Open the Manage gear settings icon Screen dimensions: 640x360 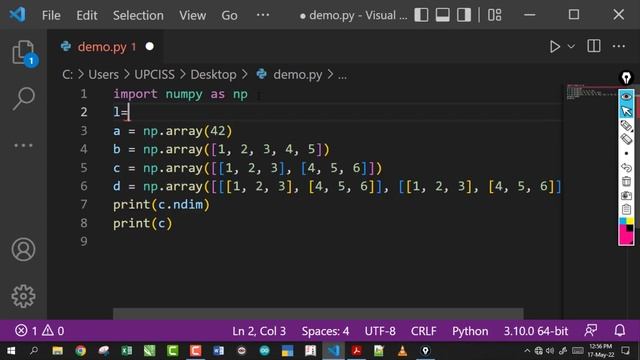click(x=23, y=296)
